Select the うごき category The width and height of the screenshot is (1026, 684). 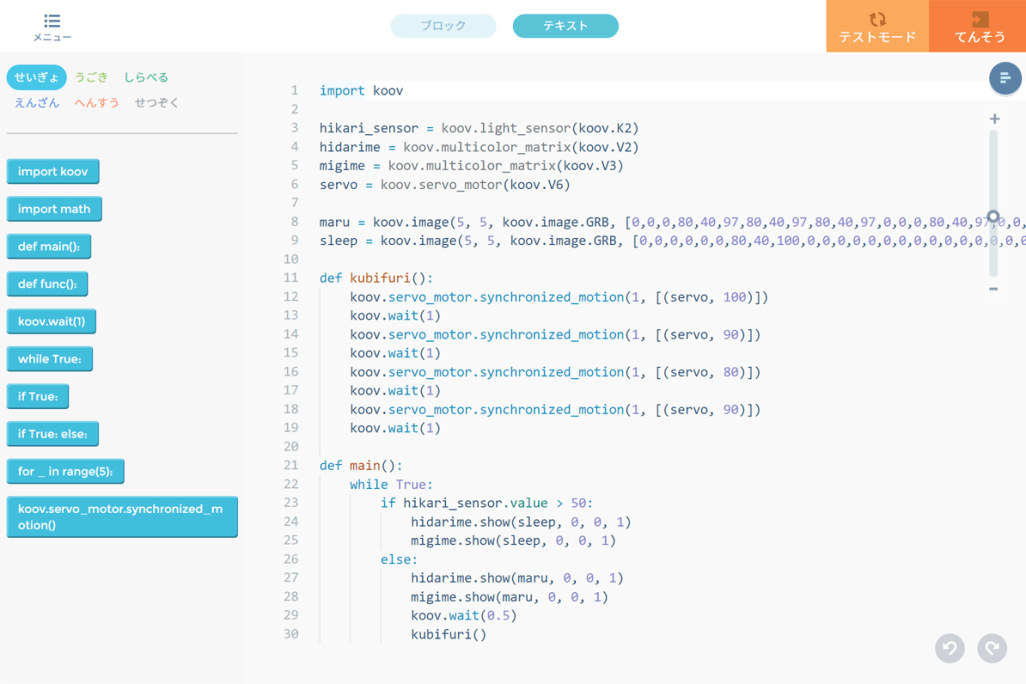click(92, 77)
